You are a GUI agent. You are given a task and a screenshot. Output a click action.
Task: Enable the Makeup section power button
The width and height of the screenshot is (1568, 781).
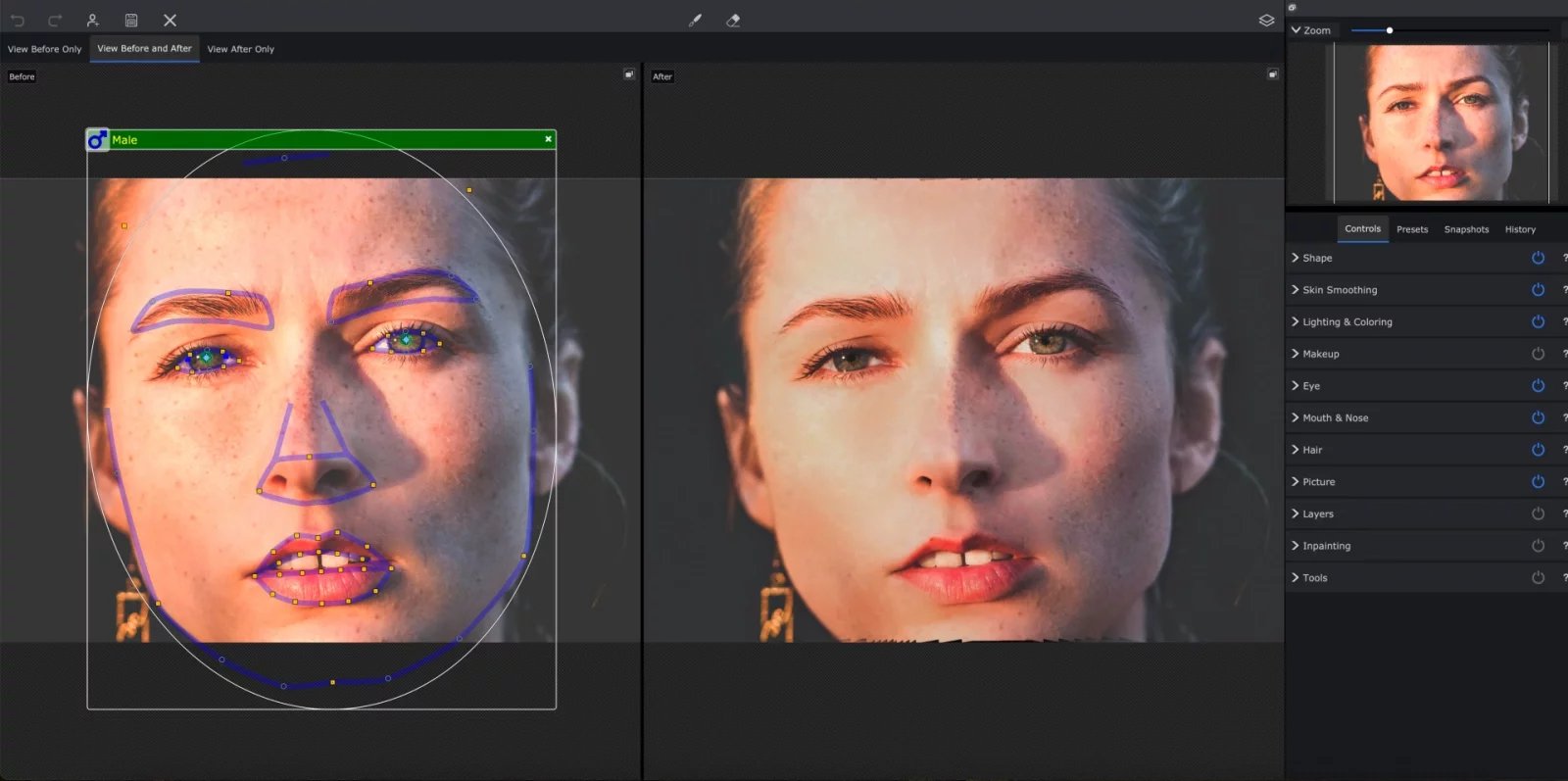tap(1538, 354)
